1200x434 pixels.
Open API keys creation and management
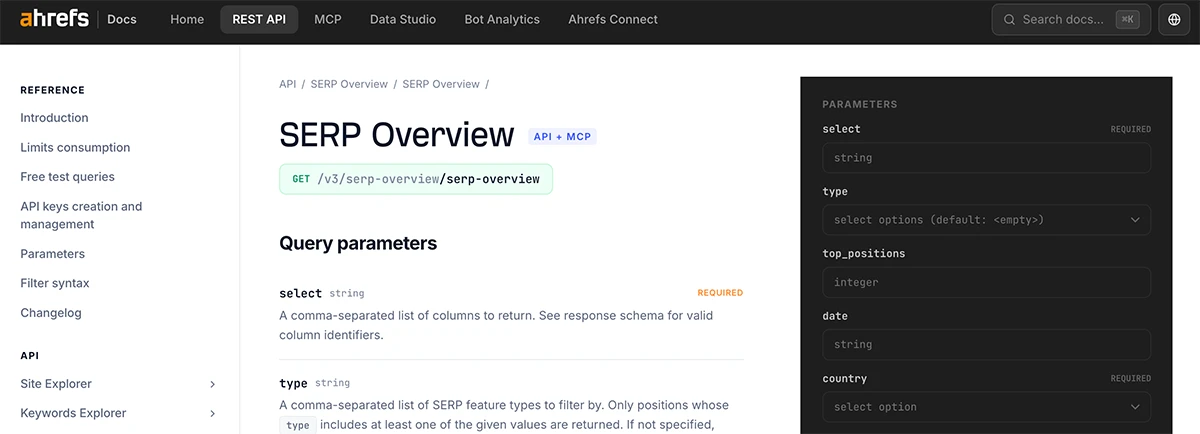(x=81, y=215)
